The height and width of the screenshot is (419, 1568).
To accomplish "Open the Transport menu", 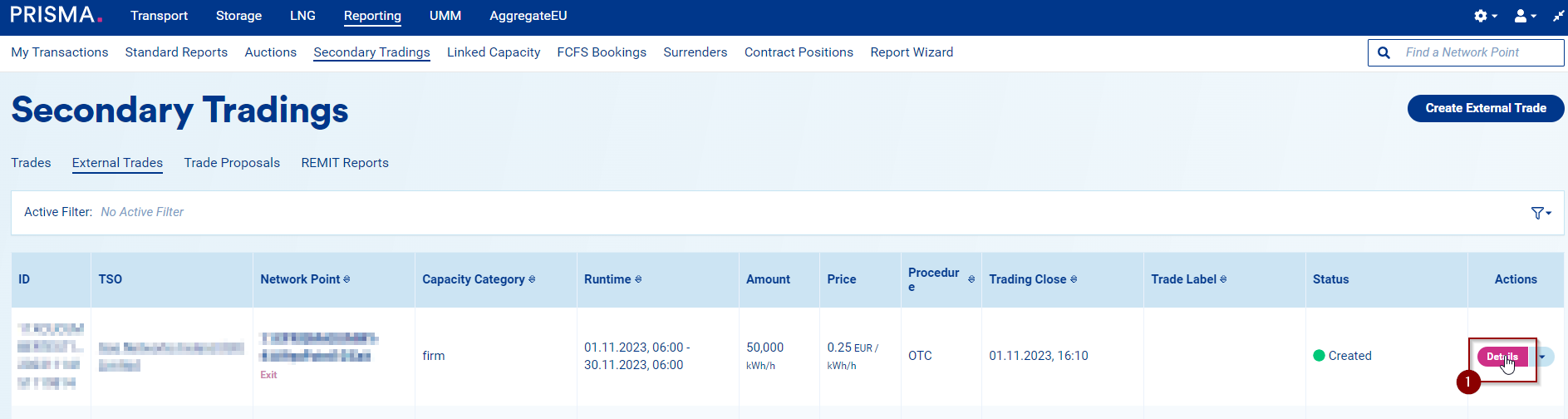I will [159, 16].
